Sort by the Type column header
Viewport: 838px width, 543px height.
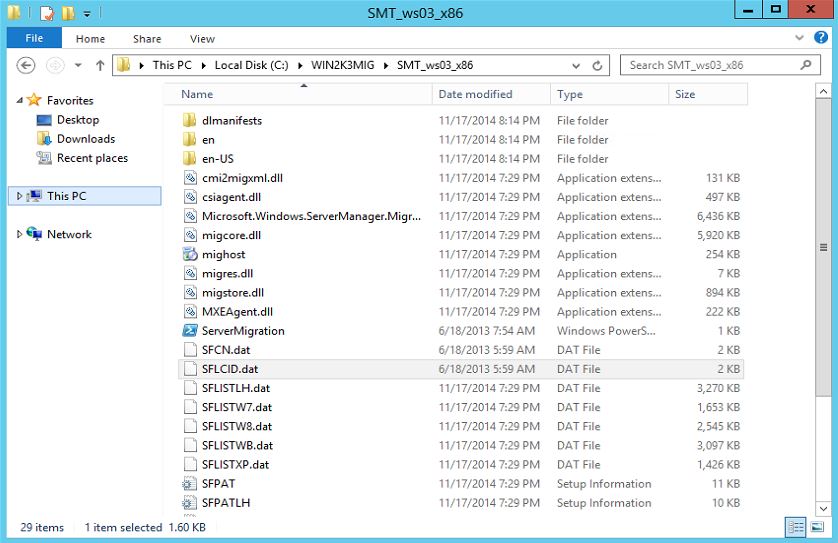coord(609,94)
